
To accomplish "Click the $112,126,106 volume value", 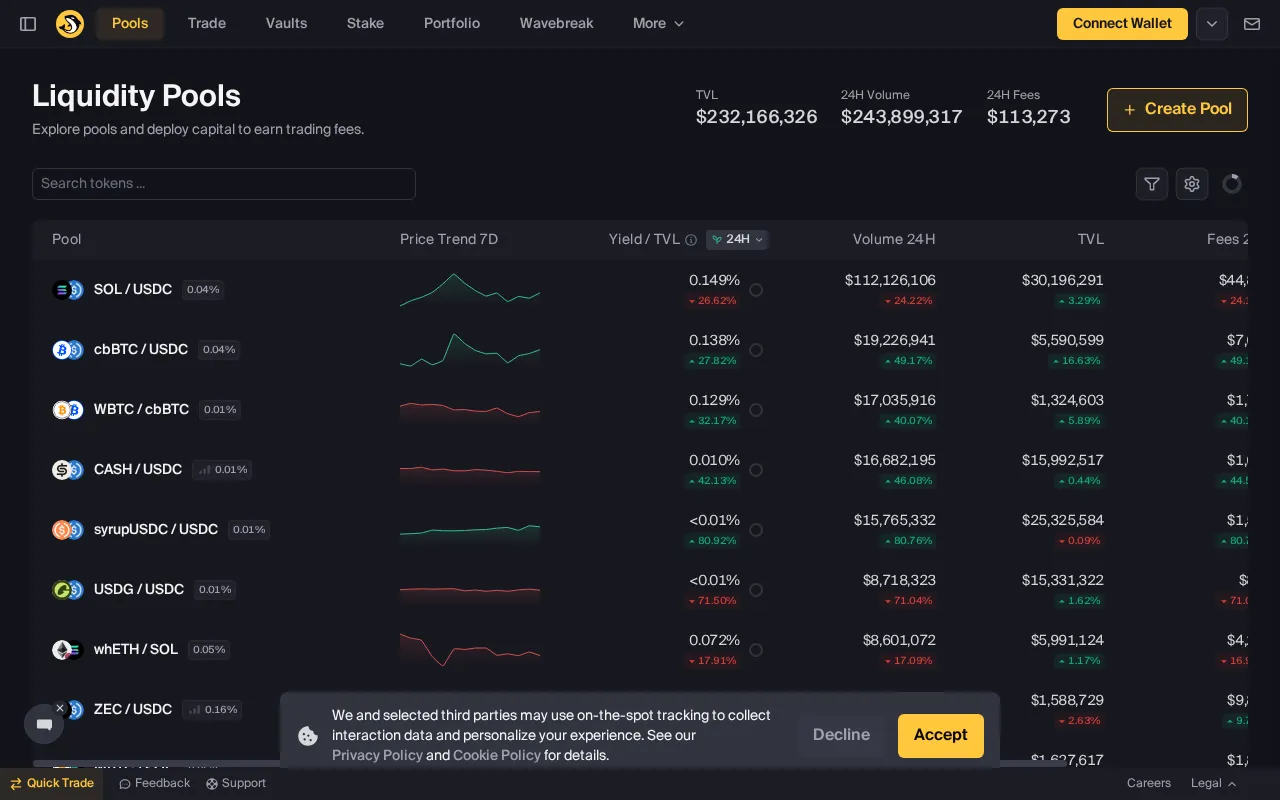I will [890, 281].
